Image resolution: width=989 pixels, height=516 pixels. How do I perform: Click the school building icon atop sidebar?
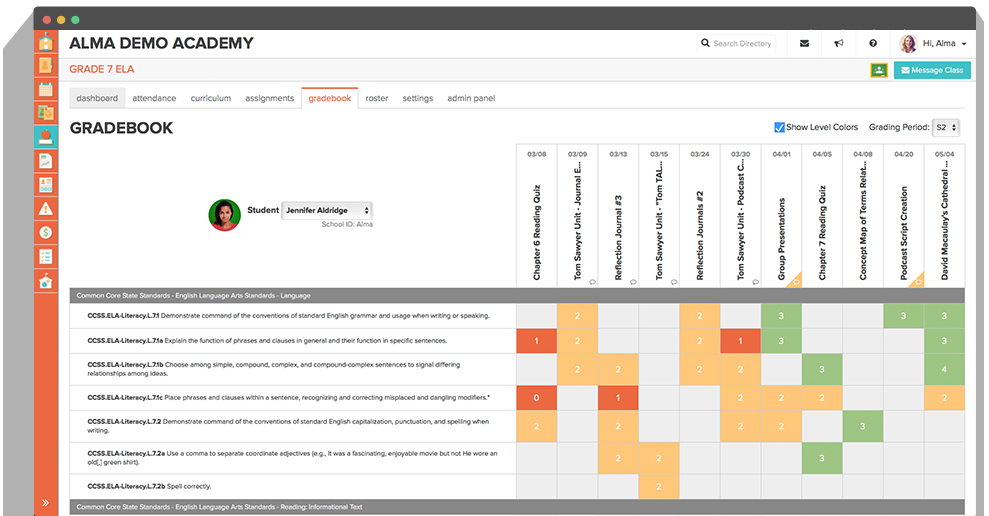(46, 41)
